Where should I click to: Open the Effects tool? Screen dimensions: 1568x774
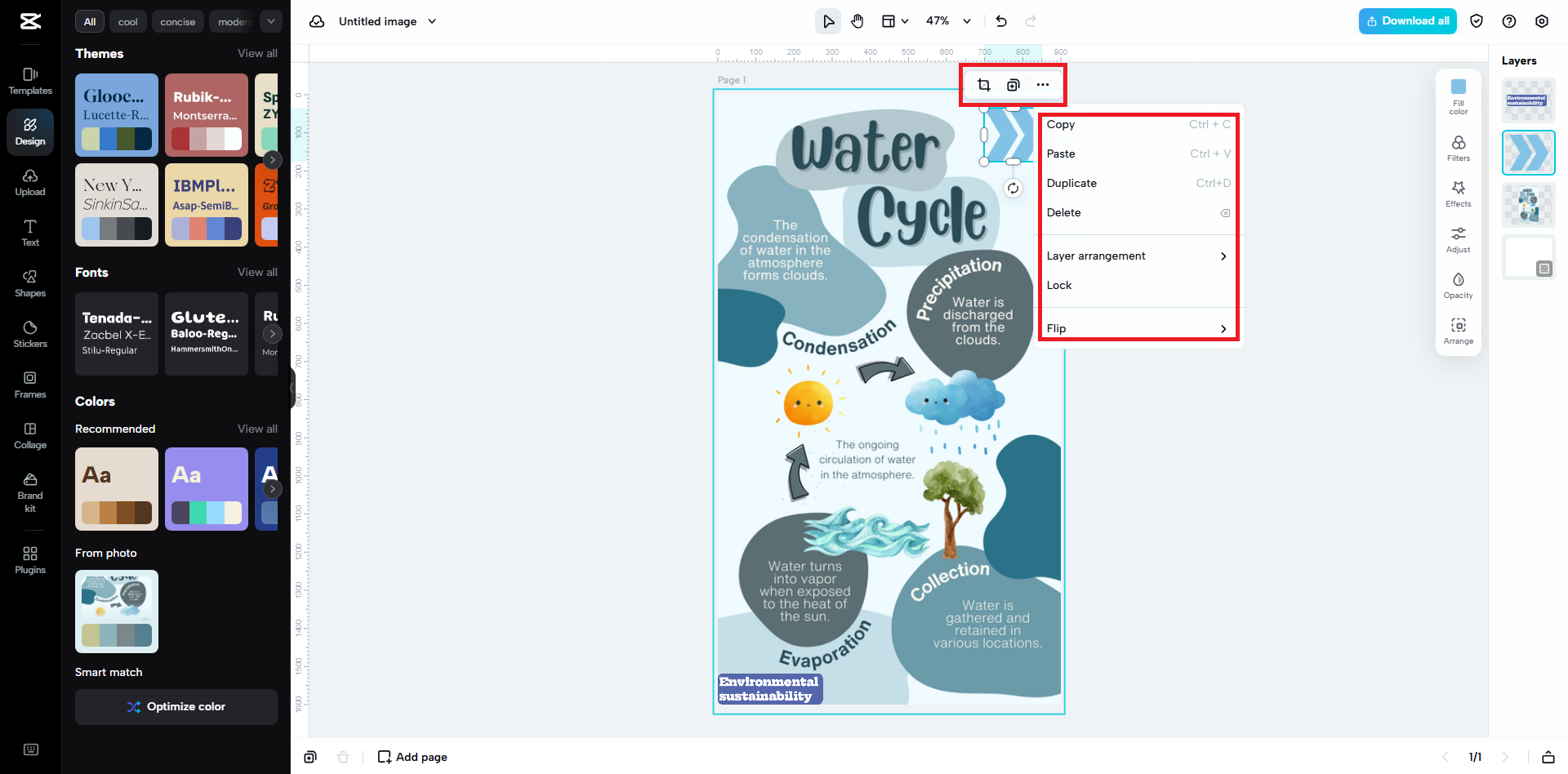pos(1459,194)
